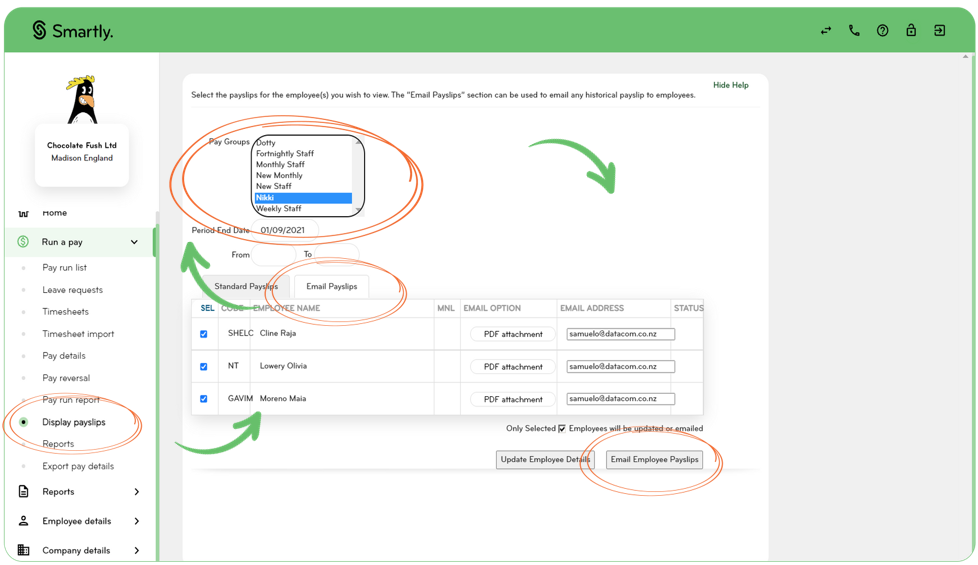Click email address field for Lowery Olivia
978x565 pixels.
tap(621, 367)
